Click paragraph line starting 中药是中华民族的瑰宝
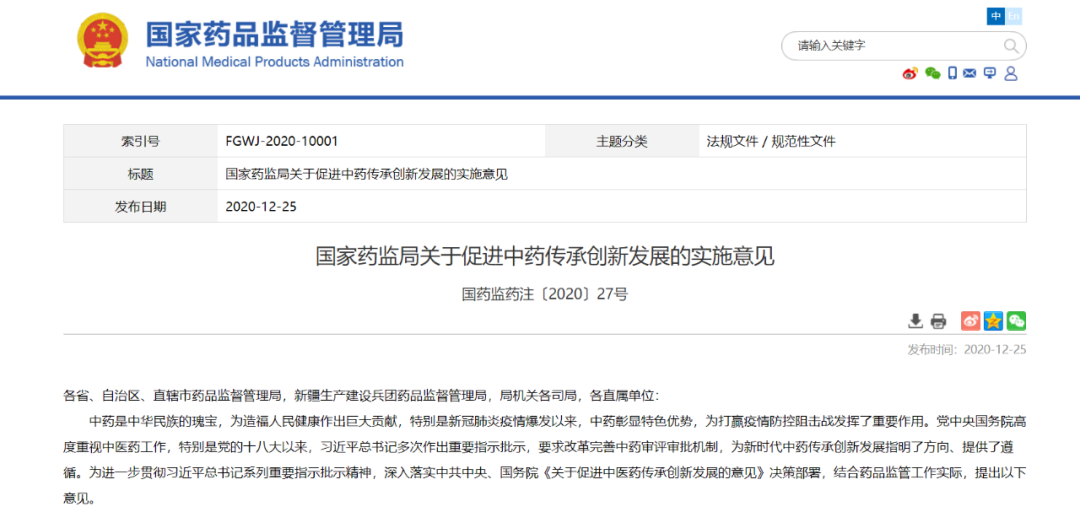 tap(558, 421)
